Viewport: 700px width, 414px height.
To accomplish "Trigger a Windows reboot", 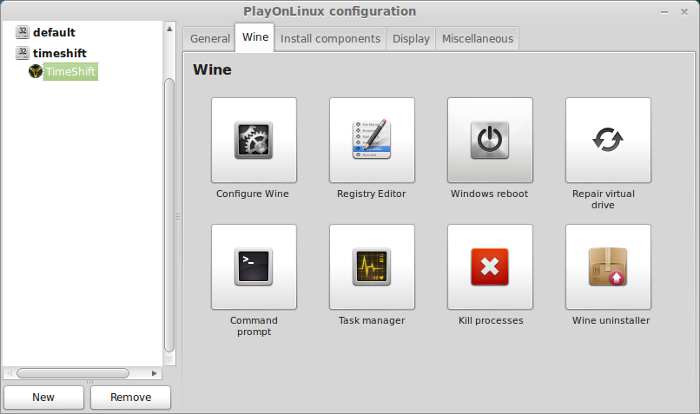I will (490, 140).
